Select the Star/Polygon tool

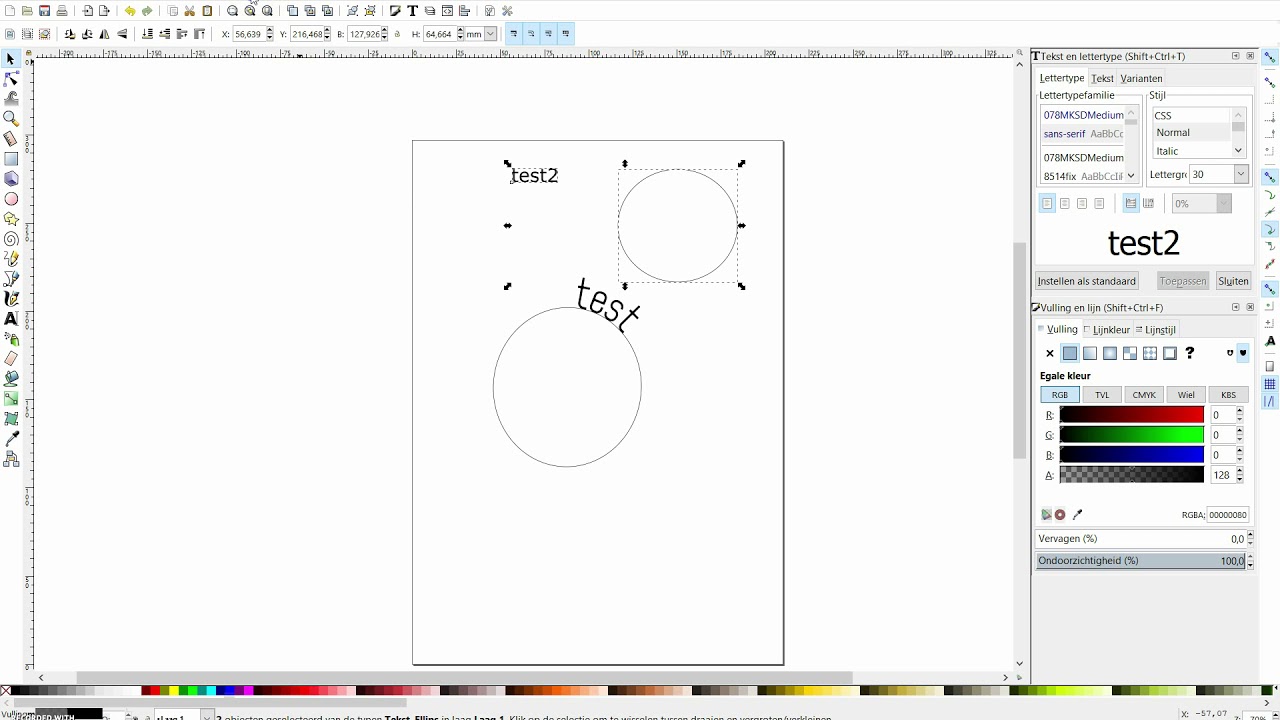[11, 219]
